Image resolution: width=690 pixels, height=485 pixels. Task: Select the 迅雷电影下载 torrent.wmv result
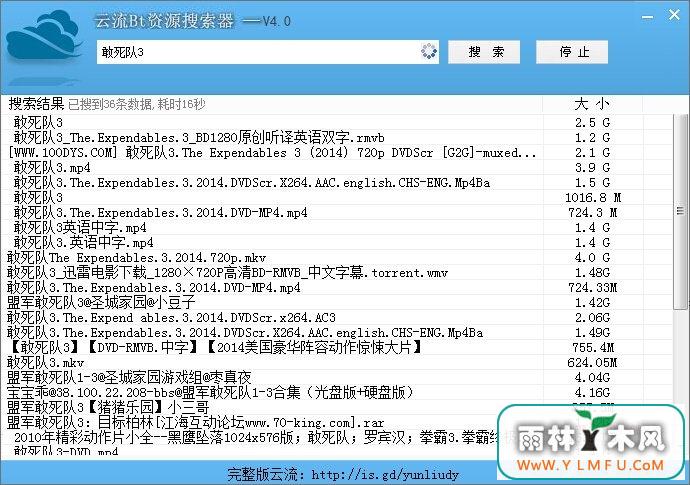coord(228,272)
